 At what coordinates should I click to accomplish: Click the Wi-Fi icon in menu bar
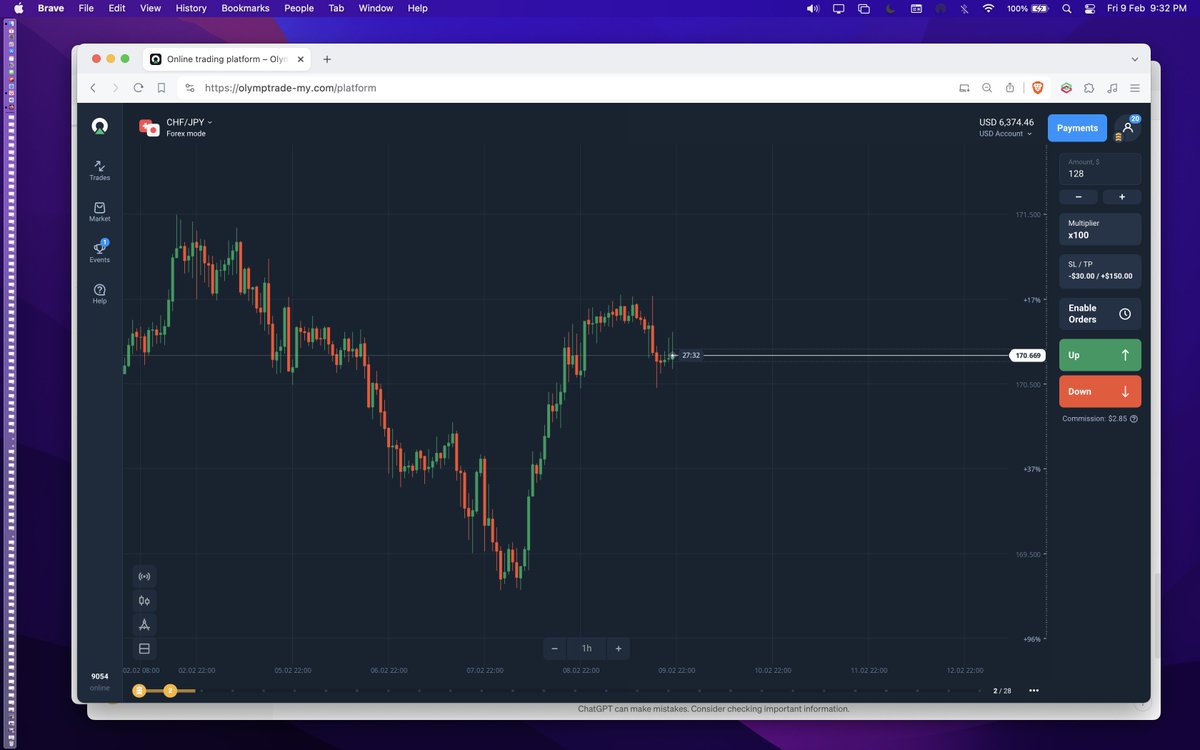tap(989, 8)
